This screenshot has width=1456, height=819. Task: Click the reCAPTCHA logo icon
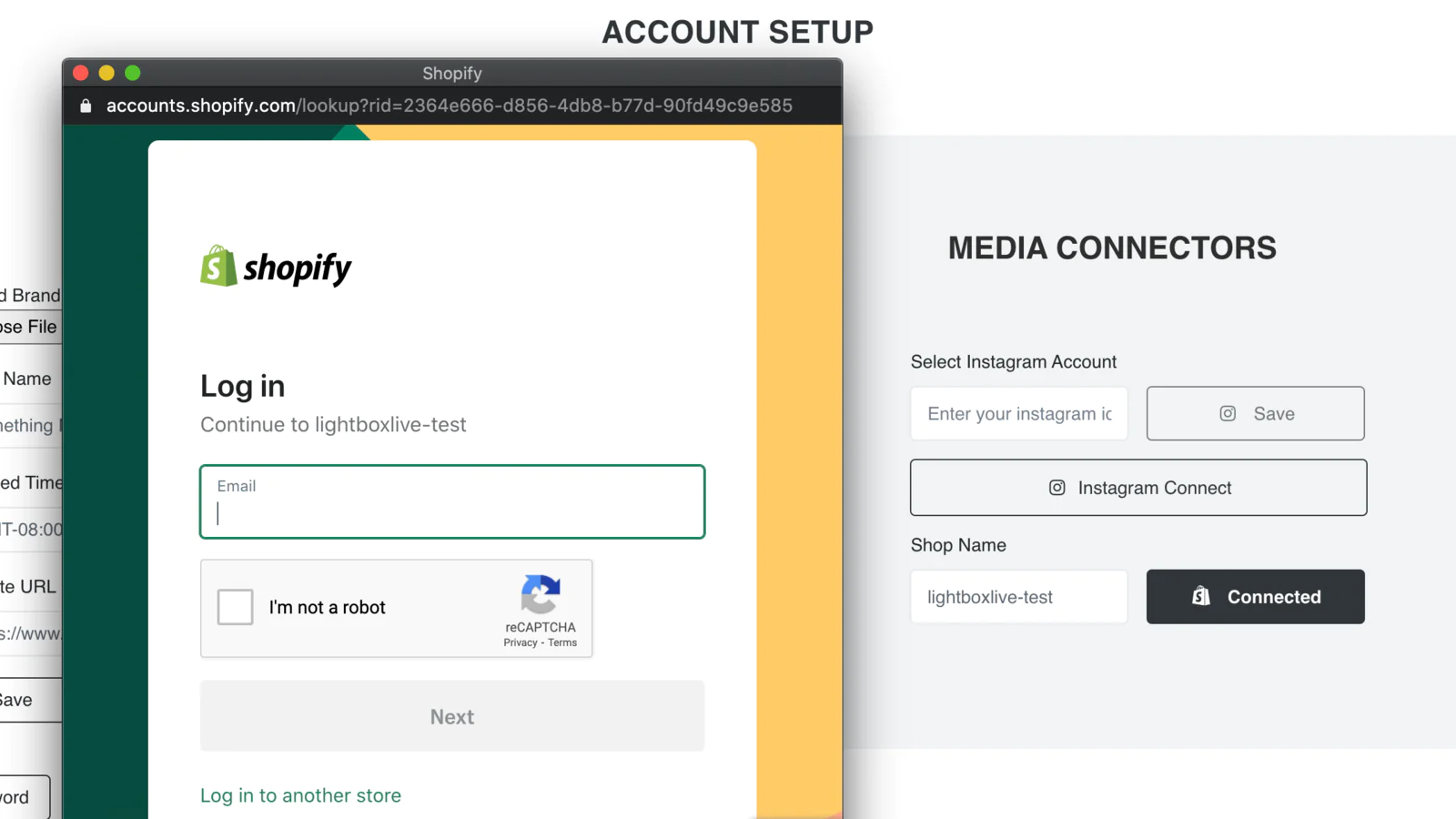[541, 594]
